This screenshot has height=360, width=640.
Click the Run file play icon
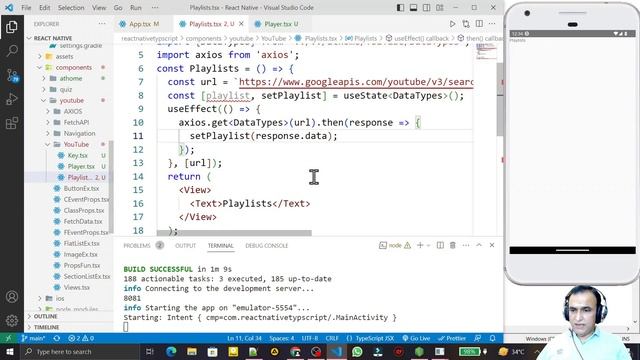pyautogui.click(x=452, y=24)
